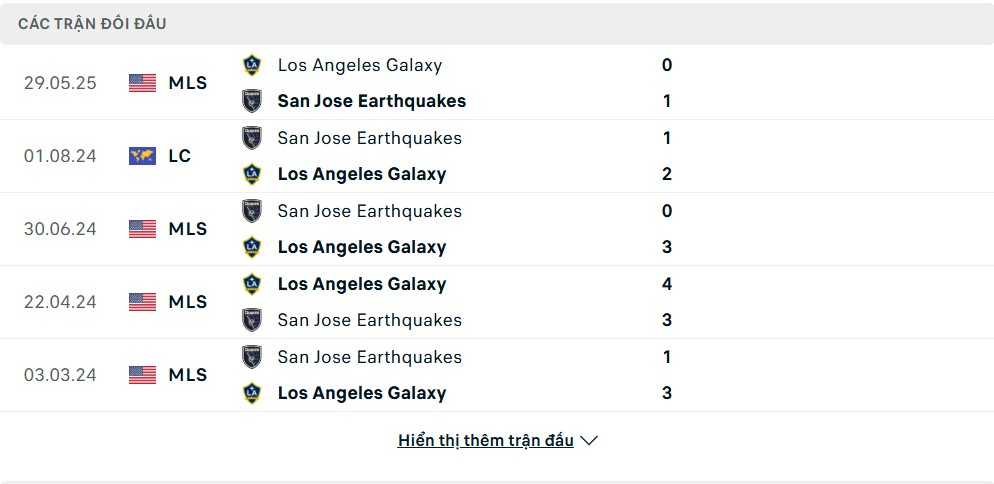Open 'Hiển thị thêm trận đấu' link
Viewport: 994px width, 484px height.
[x=486, y=440]
